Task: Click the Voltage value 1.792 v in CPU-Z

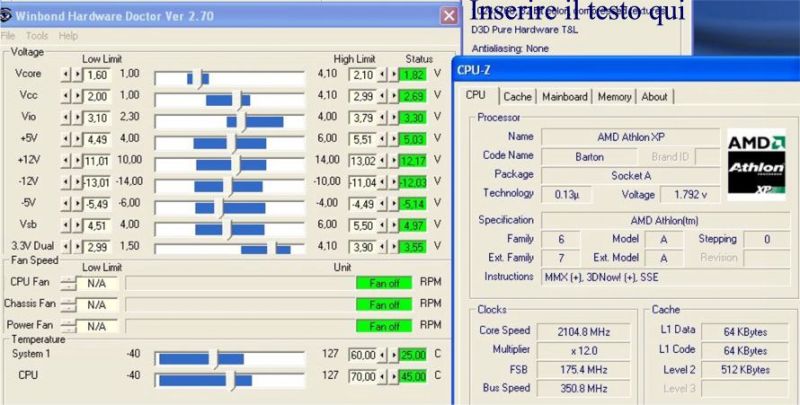Action: coord(690,194)
